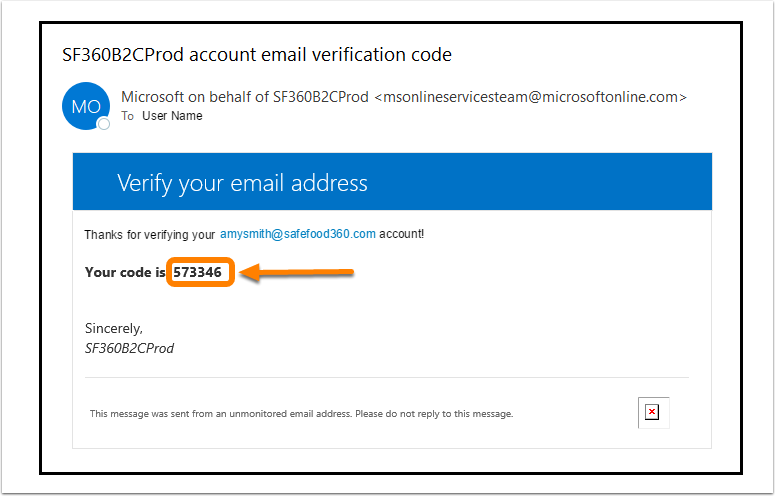Click the presence status dot on avatar
The image size is (775, 496).
103,124
